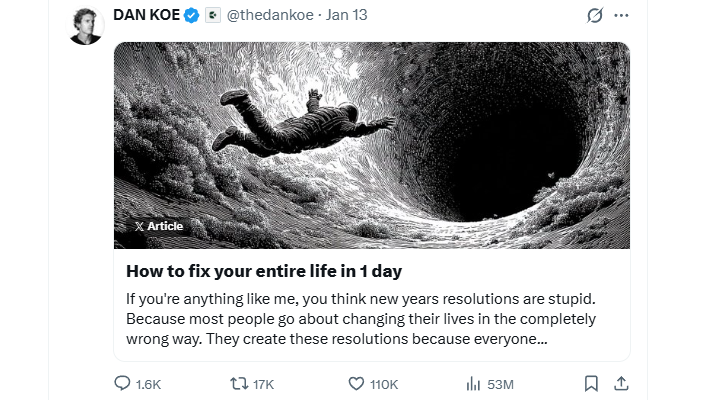The width and height of the screenshot is (728, 400).
Task: Click the blue verified checkmark badge
Action: point(198,16)
